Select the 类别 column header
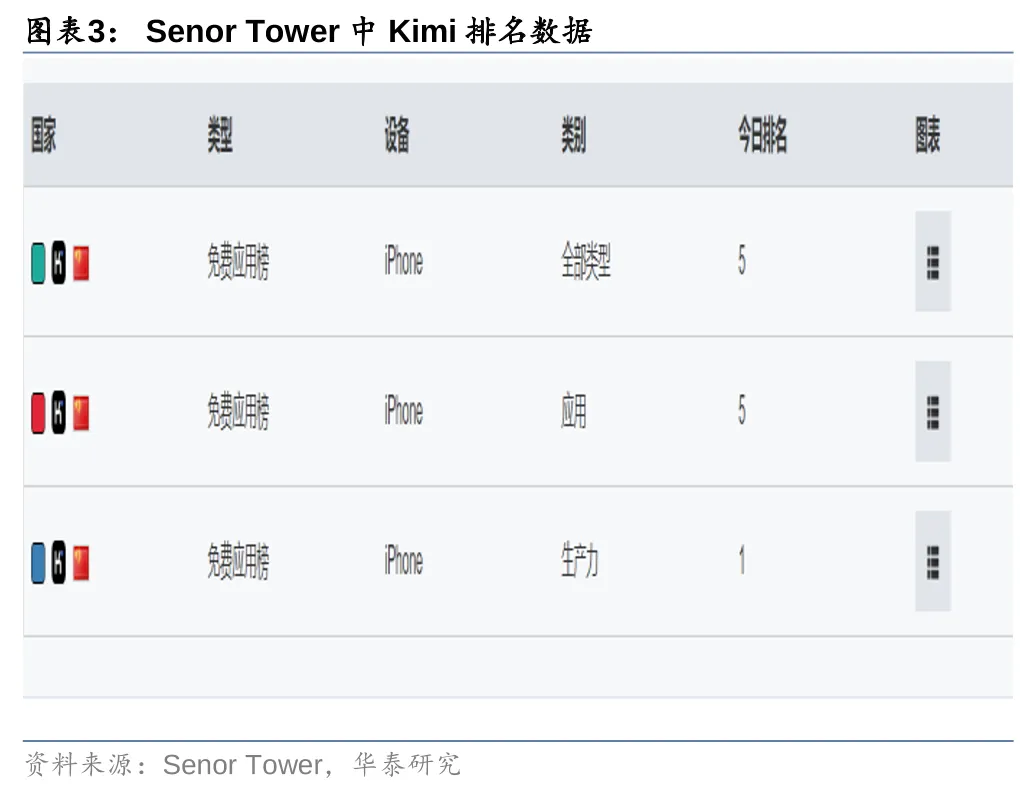Viewport: 1036px width, 792px height. pos(573,135)
